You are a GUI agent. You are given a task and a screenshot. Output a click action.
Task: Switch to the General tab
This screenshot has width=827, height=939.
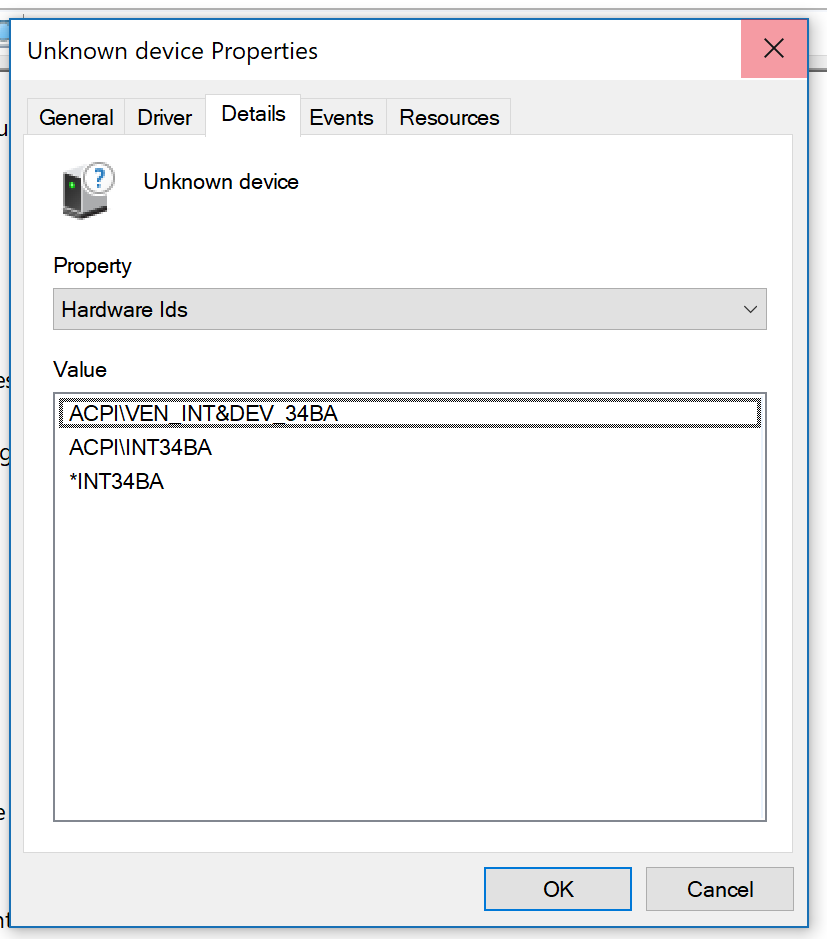(x=75, y=117)
